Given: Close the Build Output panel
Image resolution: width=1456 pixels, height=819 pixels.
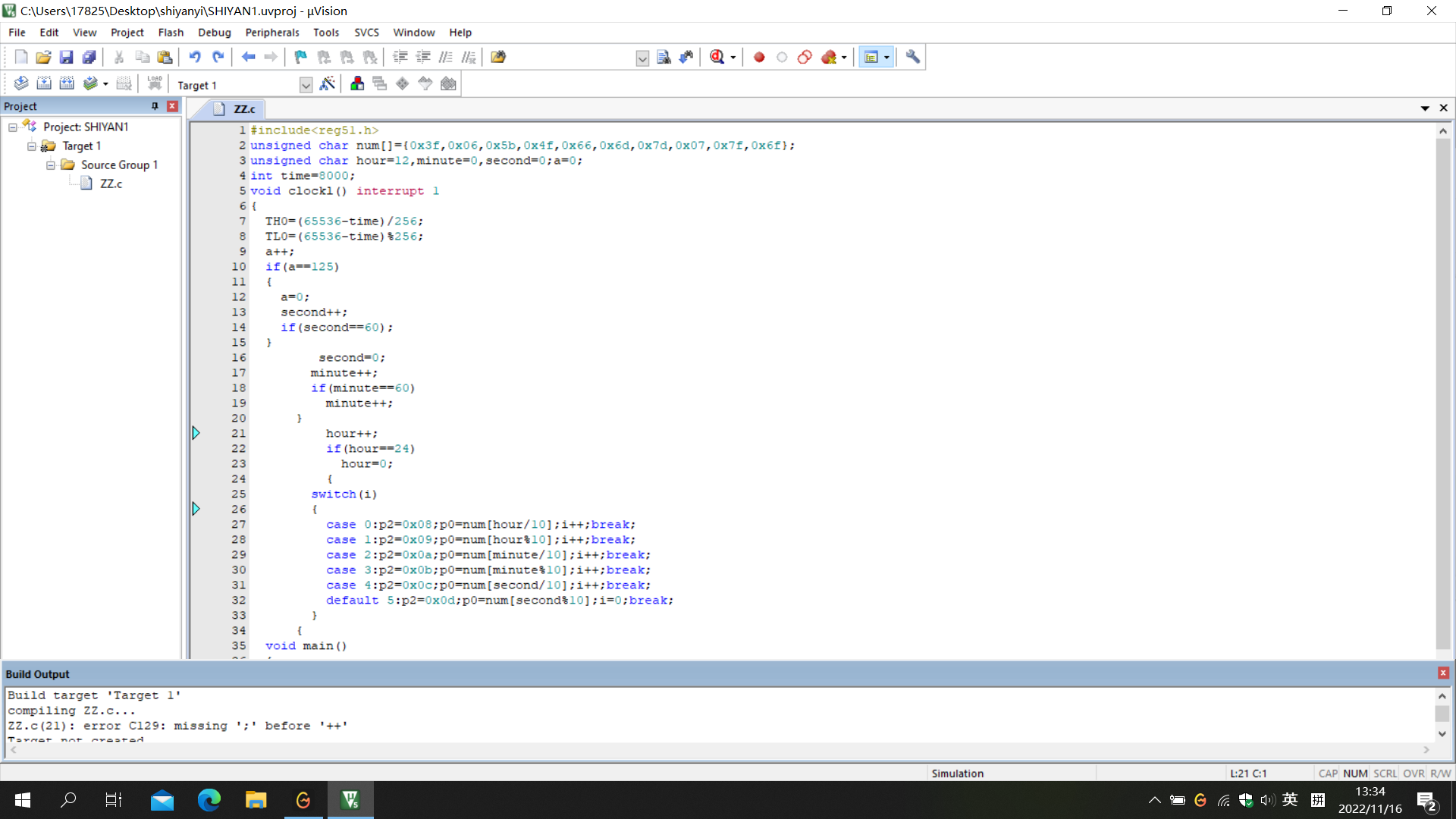Looking at the screenshot, I should tap(1443, 673).
